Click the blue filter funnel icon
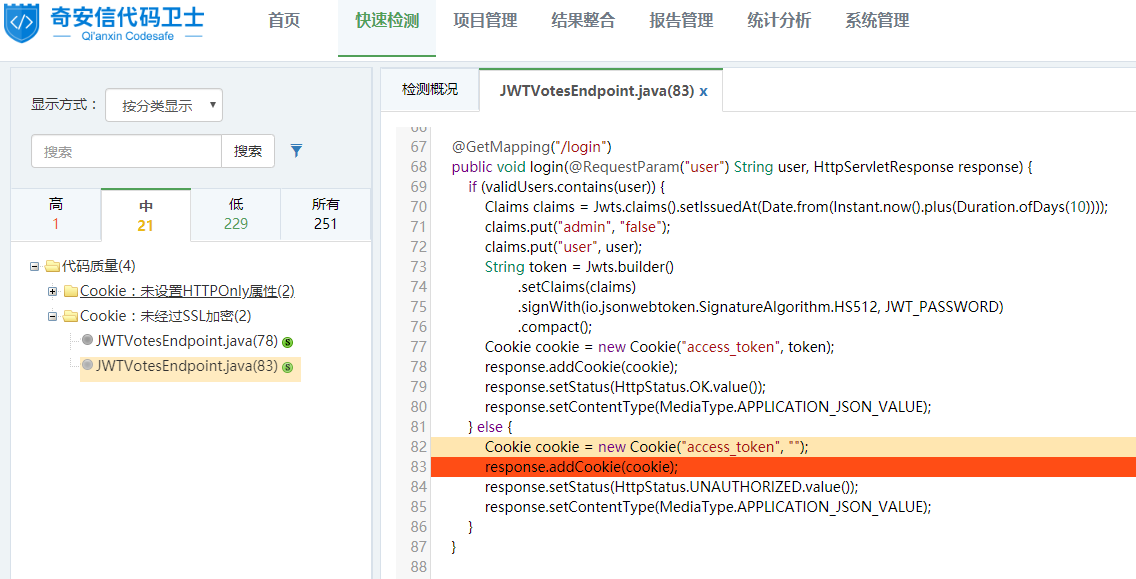1136x579 pixels. click(296, 151)
